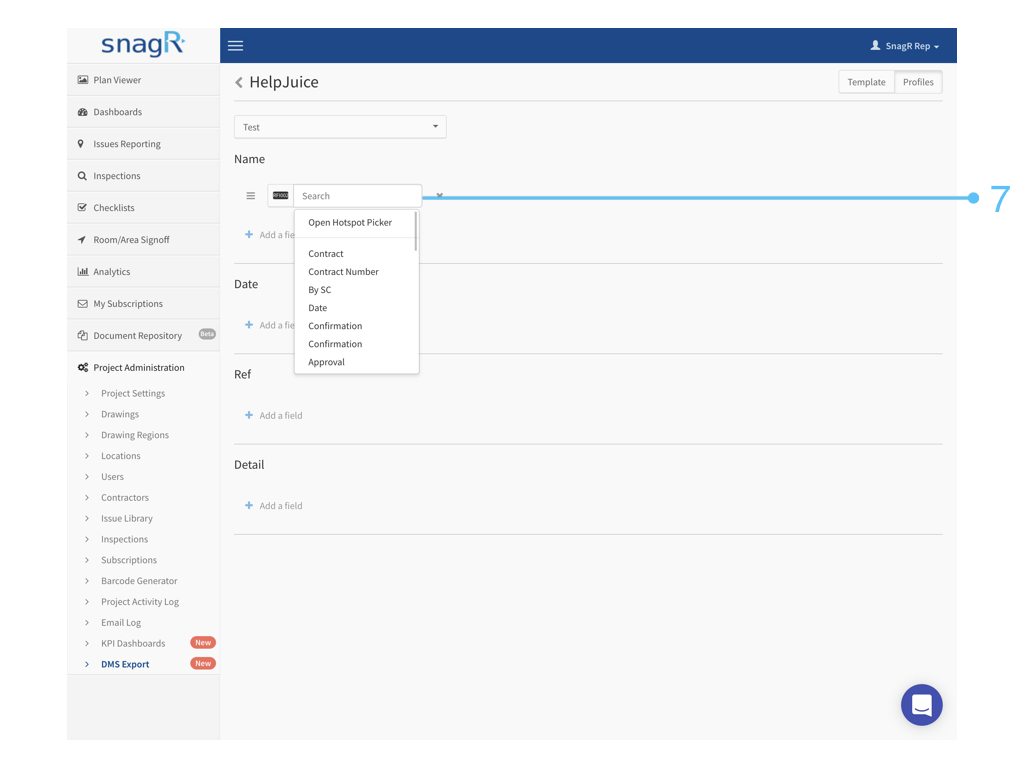Screen dimensions: 1024x768
Task: Click the Plan Viewer image icon
Action: point(82,80)
